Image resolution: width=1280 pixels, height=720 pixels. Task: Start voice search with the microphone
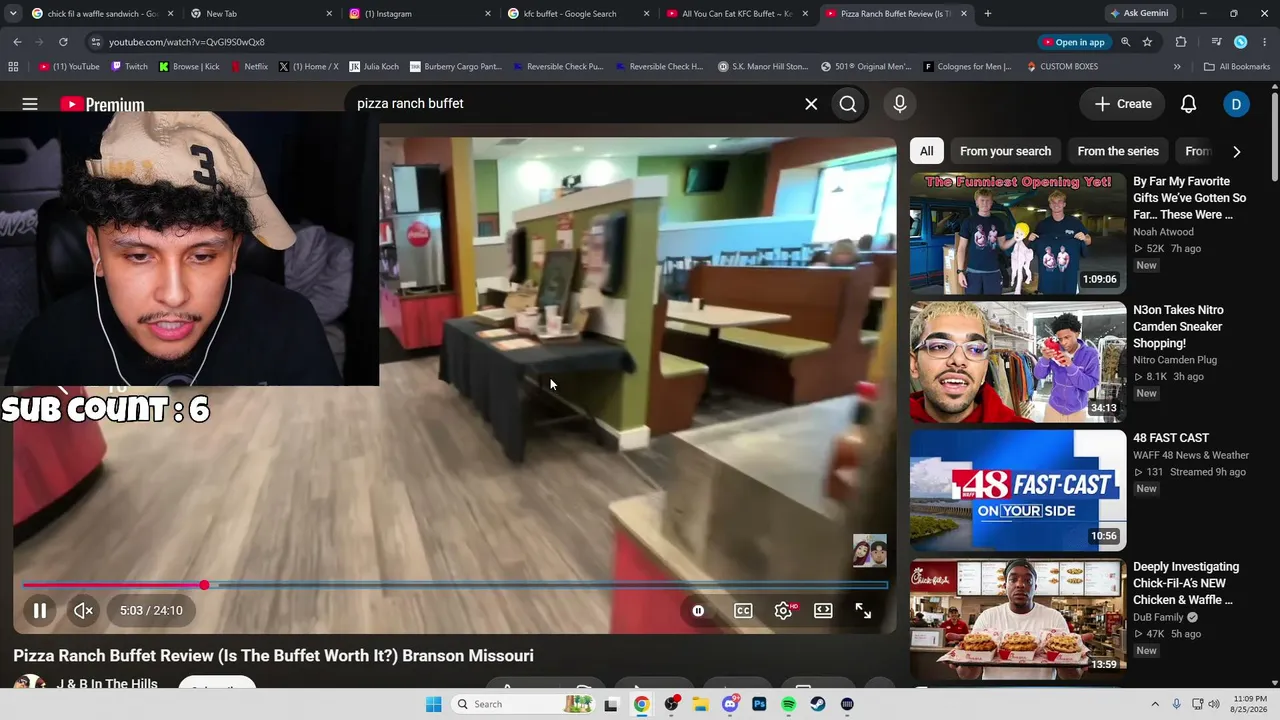click(x=900, y=104)
